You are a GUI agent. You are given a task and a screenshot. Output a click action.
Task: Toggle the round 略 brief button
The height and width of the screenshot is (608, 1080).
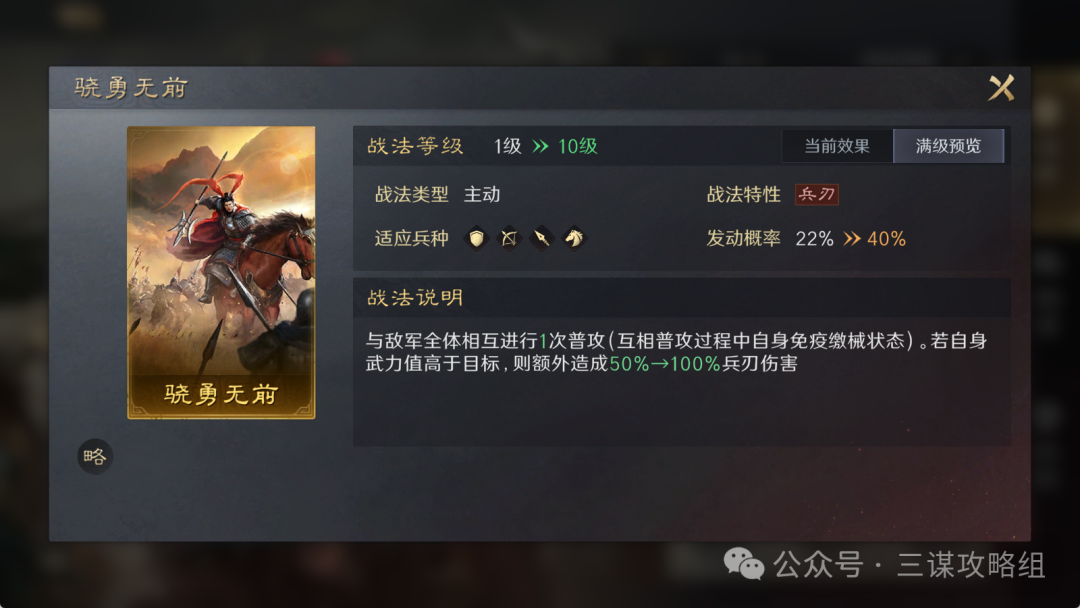tap(95, 456)
